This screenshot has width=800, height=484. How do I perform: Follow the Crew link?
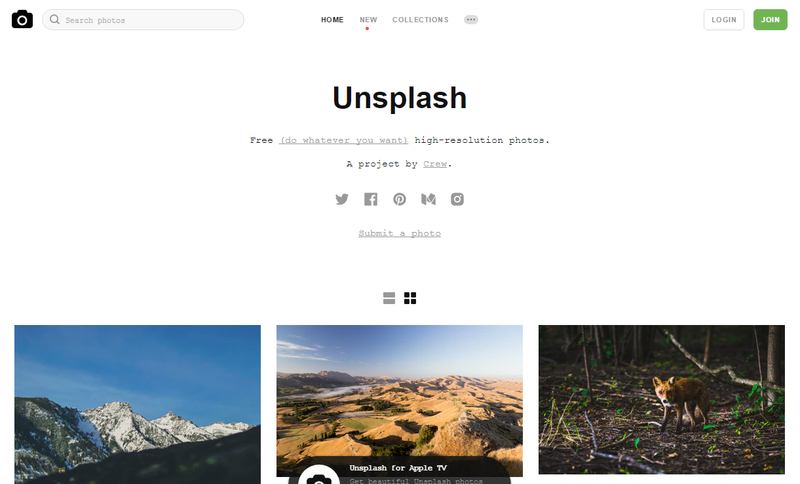pos(435,164)
